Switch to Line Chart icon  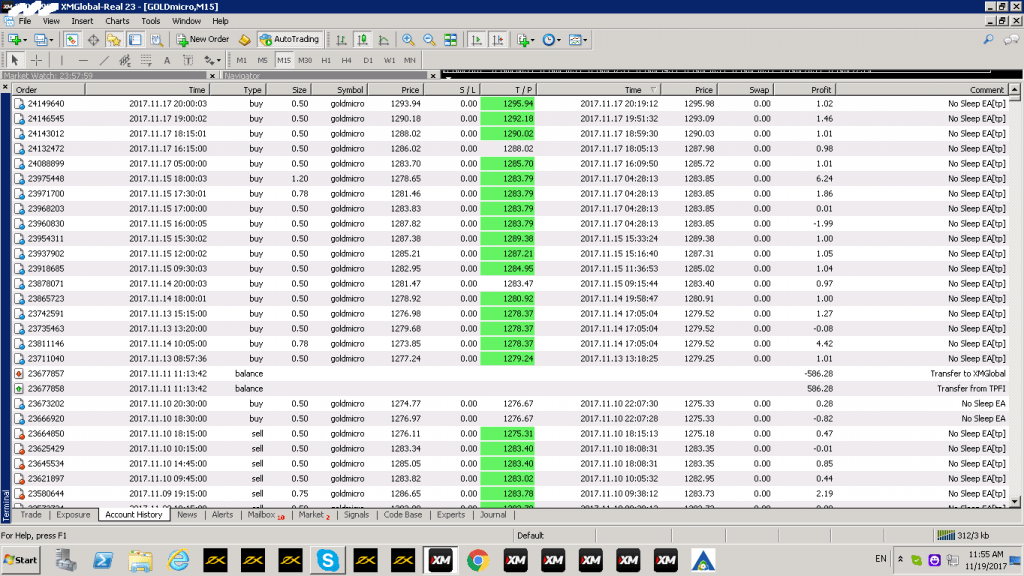point(384,40)
